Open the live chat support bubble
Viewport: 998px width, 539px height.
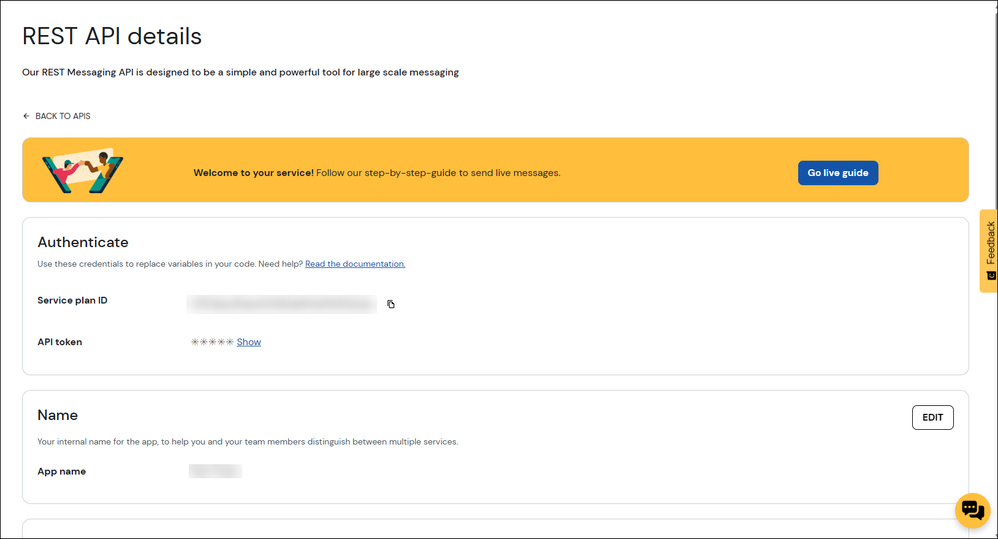tap(972, 510)
